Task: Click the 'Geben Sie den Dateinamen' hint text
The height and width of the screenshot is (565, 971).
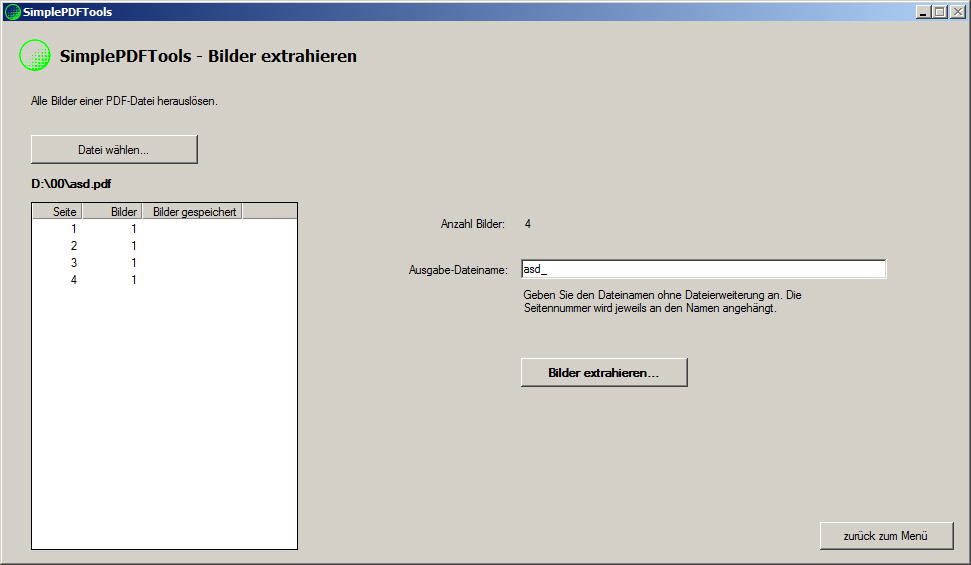Action: point(662,302)
